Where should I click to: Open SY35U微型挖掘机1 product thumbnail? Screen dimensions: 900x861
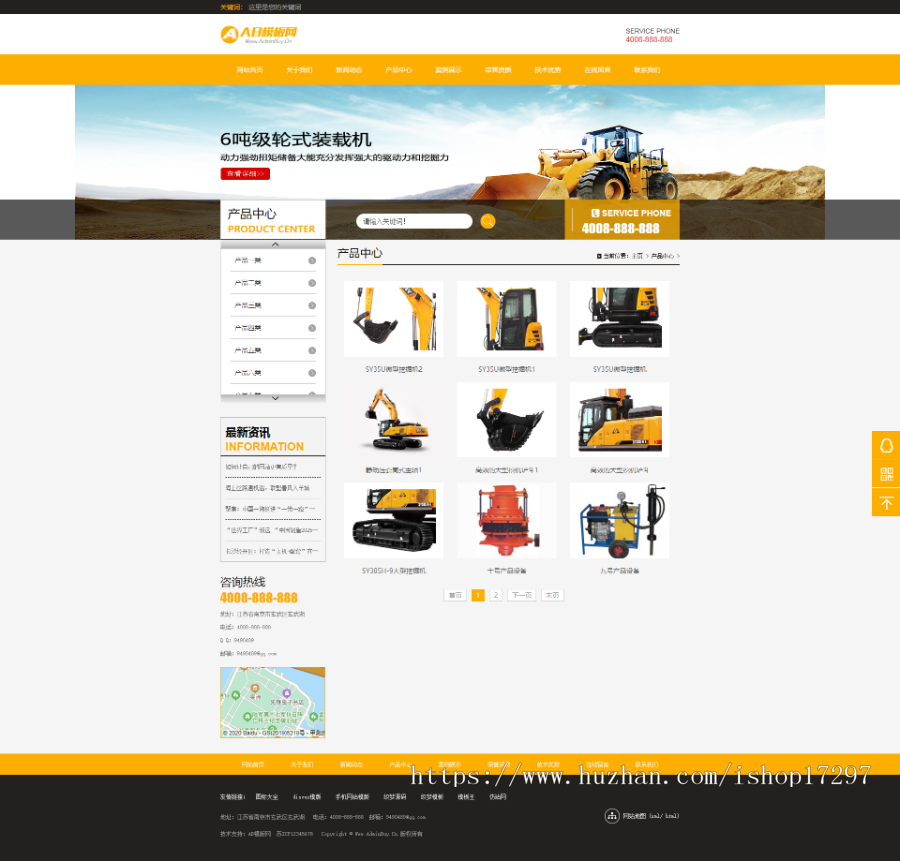coord(506,319)
